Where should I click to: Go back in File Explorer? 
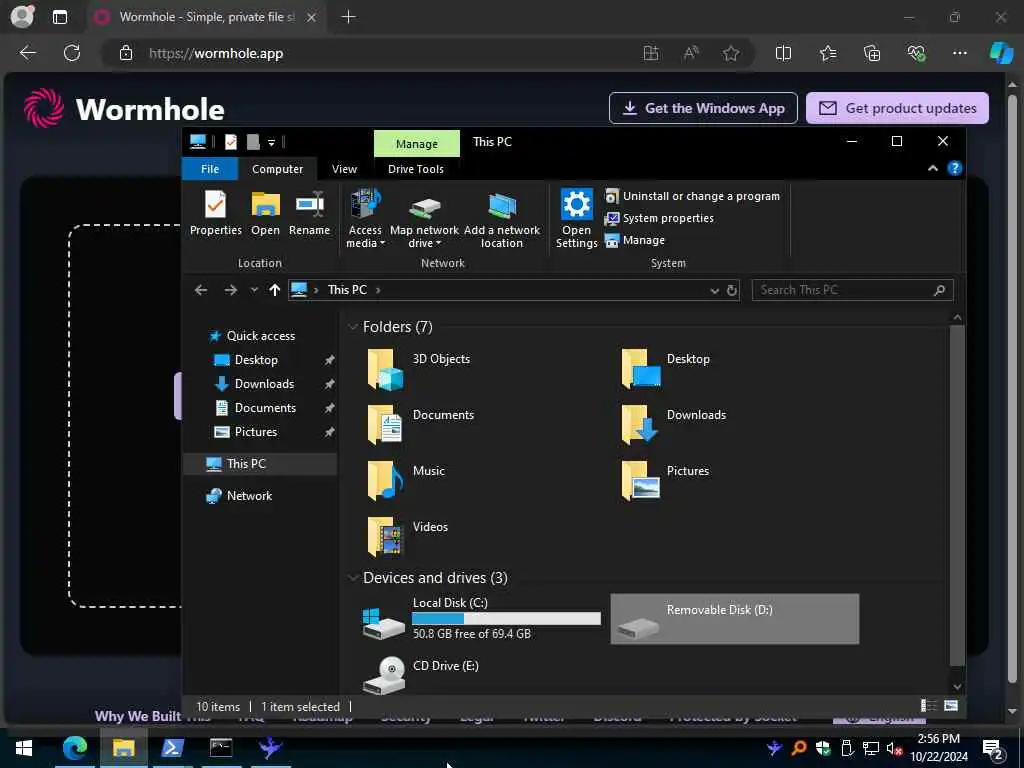201,290
